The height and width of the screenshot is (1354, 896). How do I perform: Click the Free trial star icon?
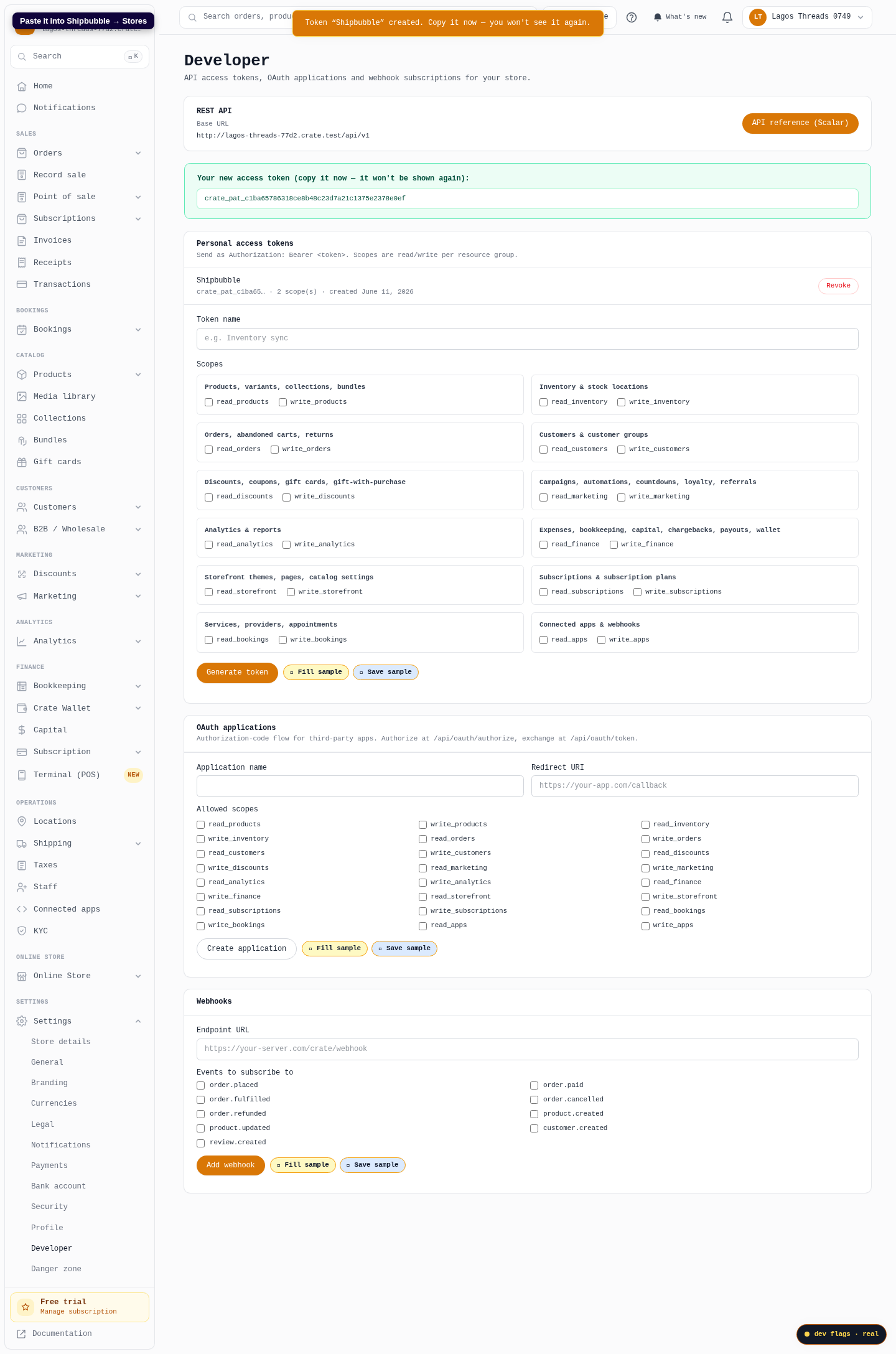(26, 1307)
